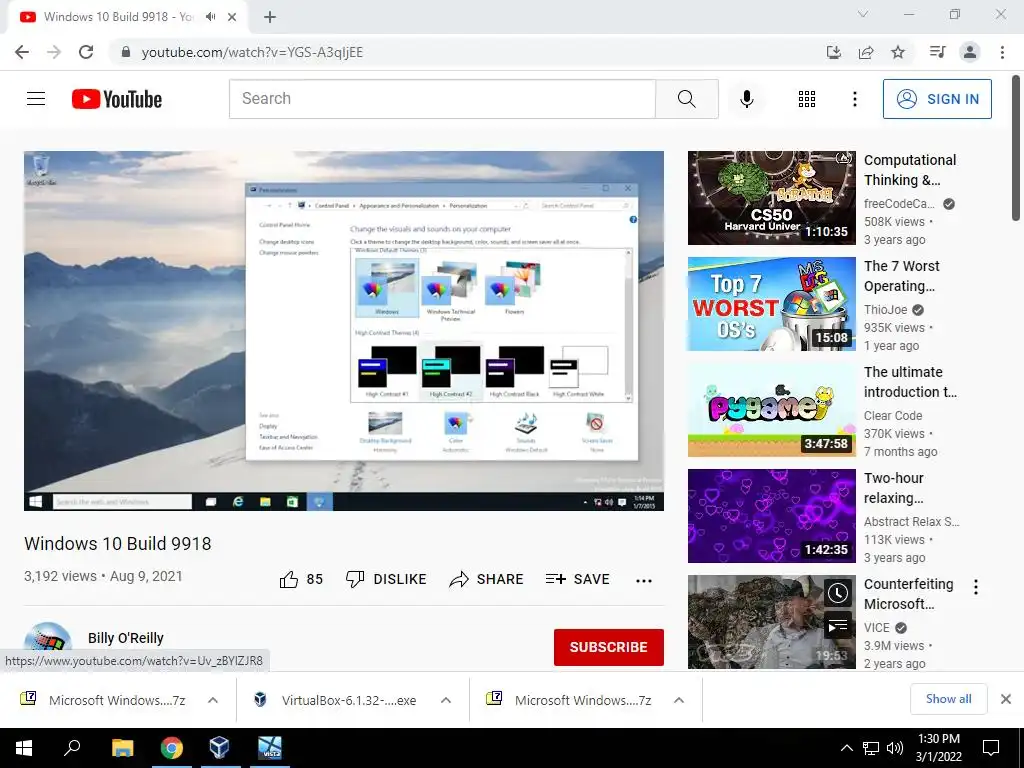Image resolution: width=1024 pixels, height=768 pixels.
Task: Open Chrome profile avatar menu
Action: click(970, 52)
